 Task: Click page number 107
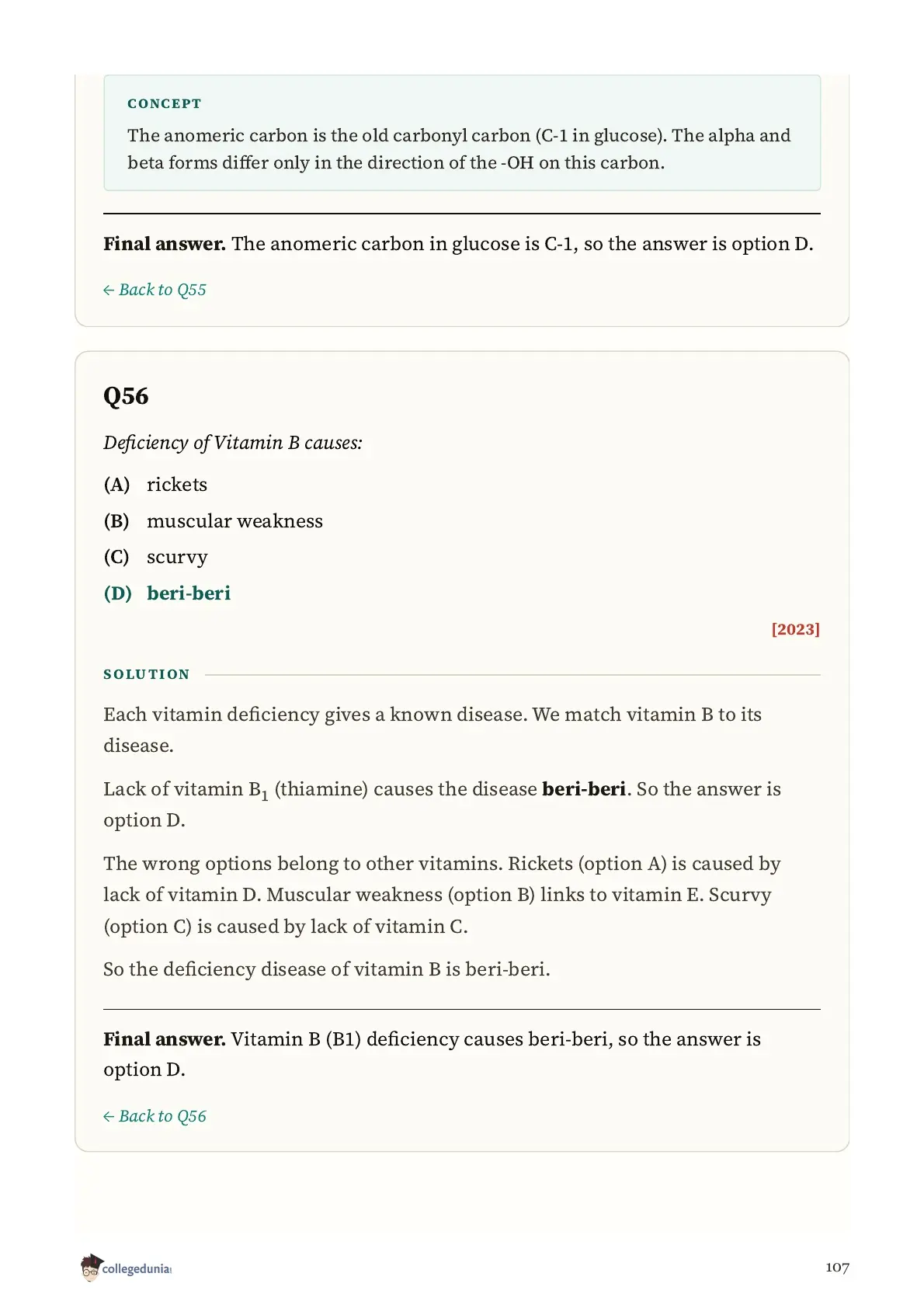point(837,1268)
